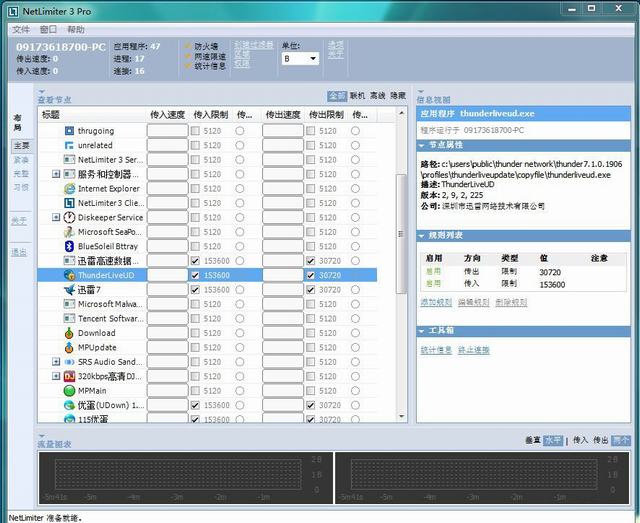640x523 pixels.
Task: Click the 服务和控制器 row icon
Action: [69, 174]
